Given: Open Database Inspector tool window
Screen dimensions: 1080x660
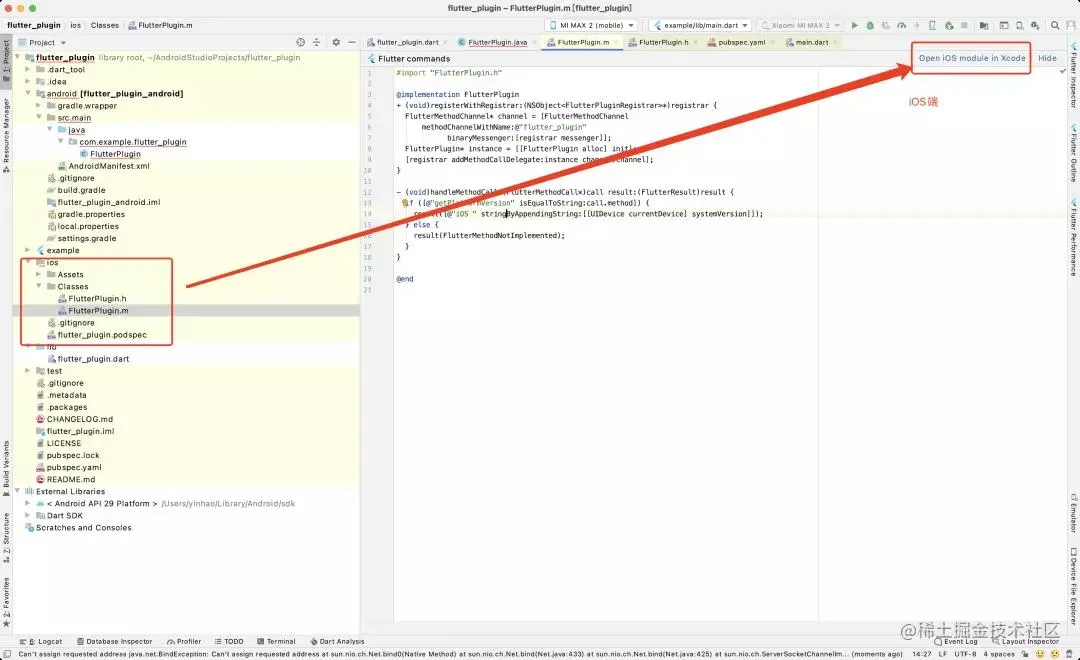Looking at the screenshot, I should (x=114, y=641).
